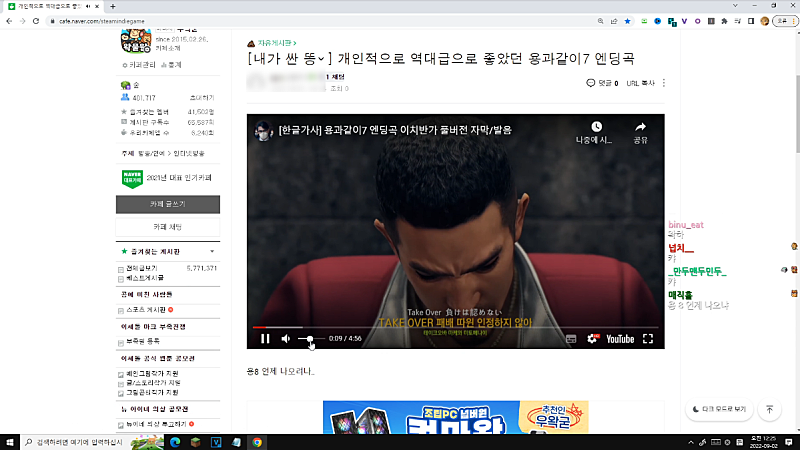The height and width of the screenshot is (450, 800).
Task: Collapse the 즐겨찾는 게시판 favorites section
Action: coord(212,252)
